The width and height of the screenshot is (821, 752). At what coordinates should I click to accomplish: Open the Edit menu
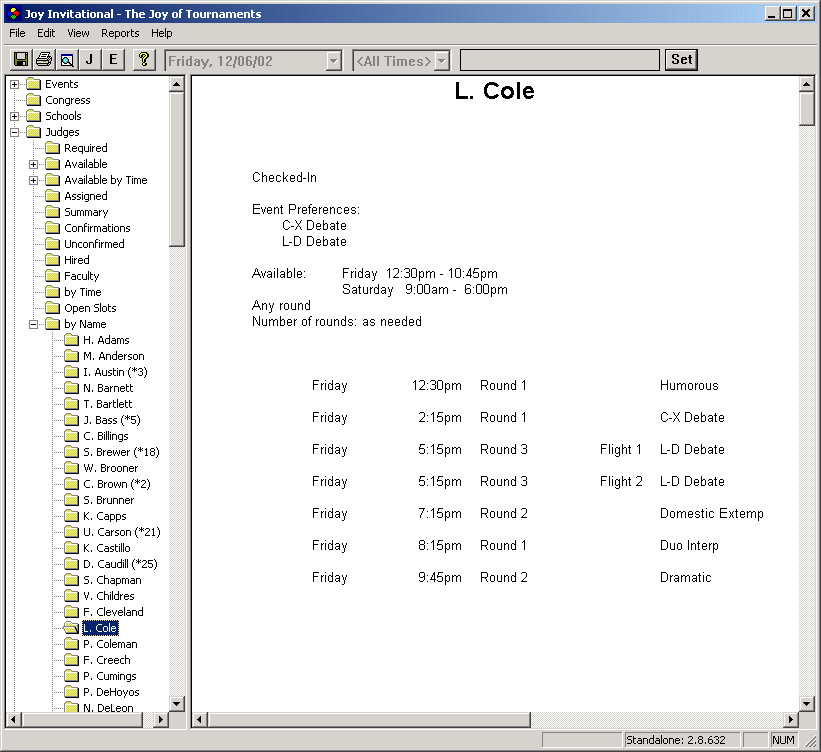tap(46, 33)
